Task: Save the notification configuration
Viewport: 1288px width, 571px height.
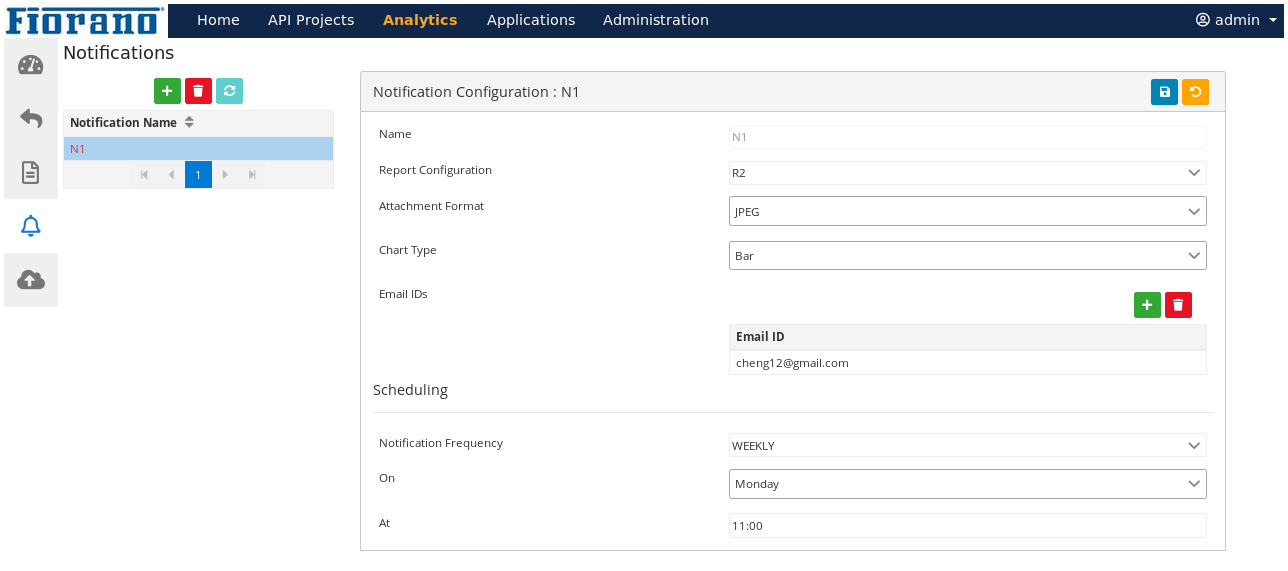Action: (1164, 92)
